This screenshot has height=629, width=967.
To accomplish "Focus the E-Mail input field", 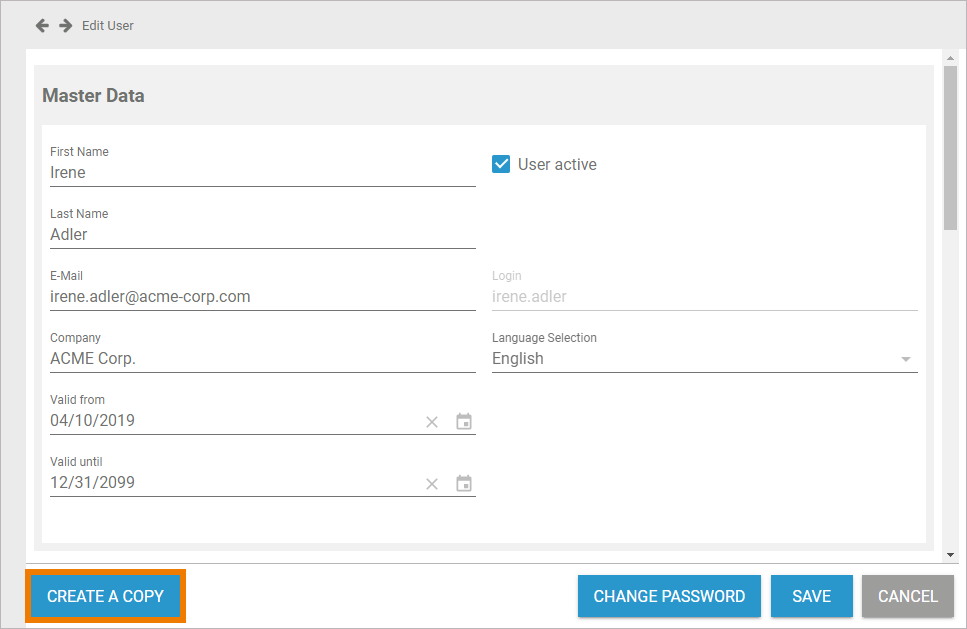I will (262, 297).
